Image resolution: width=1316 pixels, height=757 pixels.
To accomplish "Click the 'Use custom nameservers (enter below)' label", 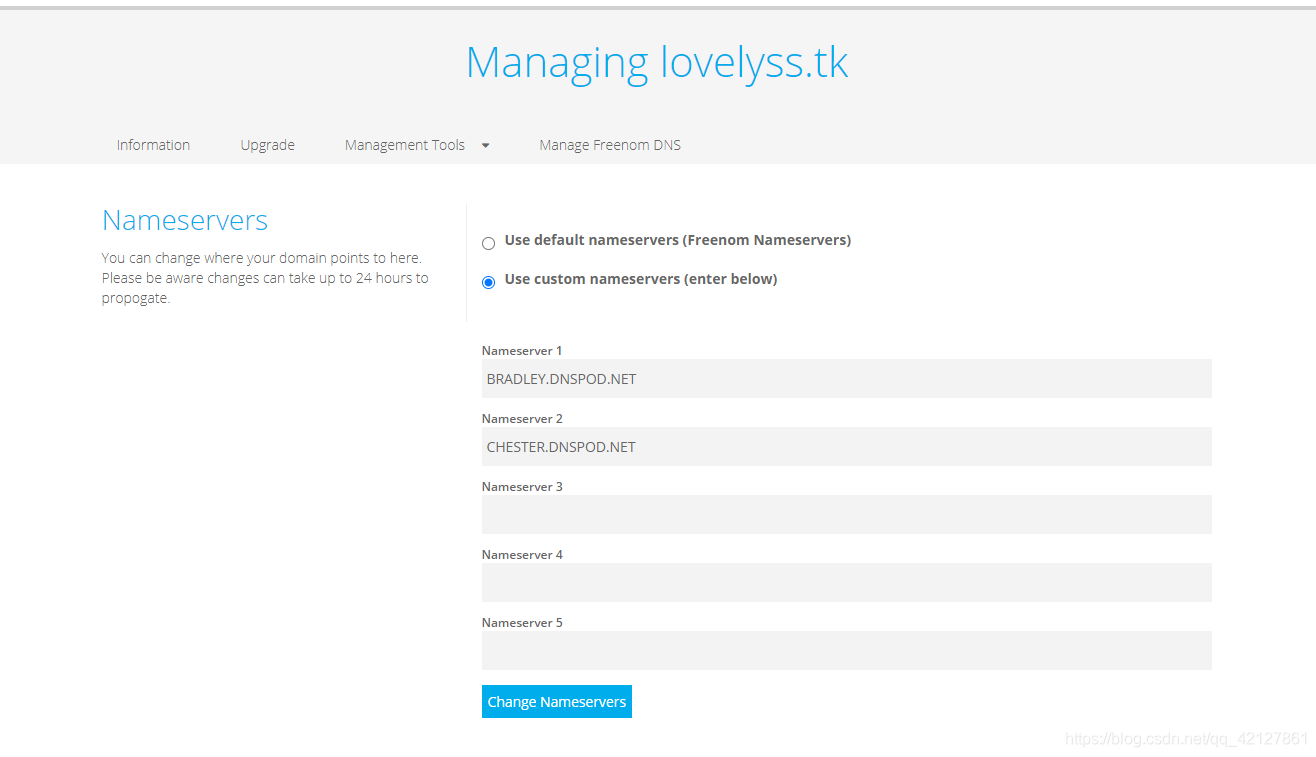I will (641, 279).
